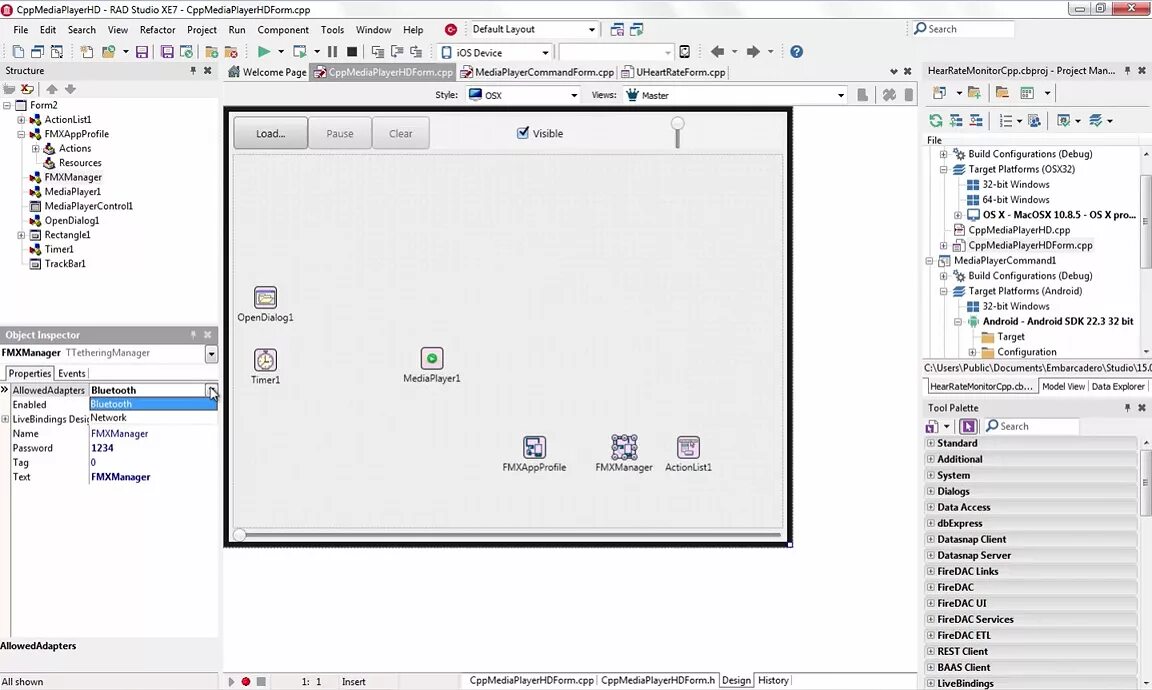Screen dimensions: 1152x690
Task: Click the Save floppy disk toolbar icon
Action: (x=142, y=51)
